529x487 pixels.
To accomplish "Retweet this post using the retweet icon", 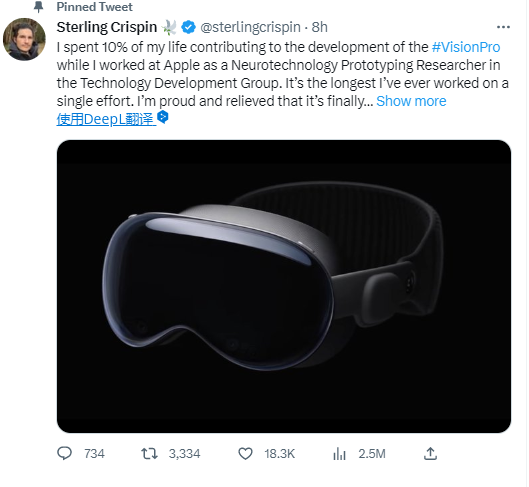I will point(149,454).
